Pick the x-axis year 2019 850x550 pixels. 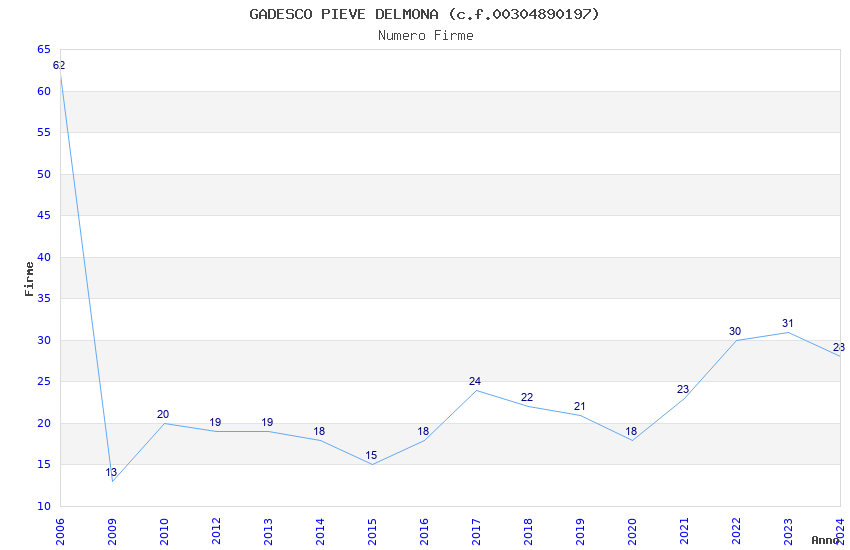pos(580,531)
